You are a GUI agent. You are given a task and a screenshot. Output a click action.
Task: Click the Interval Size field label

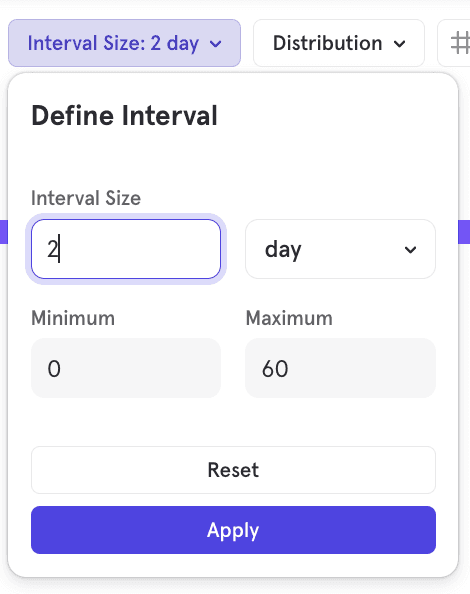86,198
